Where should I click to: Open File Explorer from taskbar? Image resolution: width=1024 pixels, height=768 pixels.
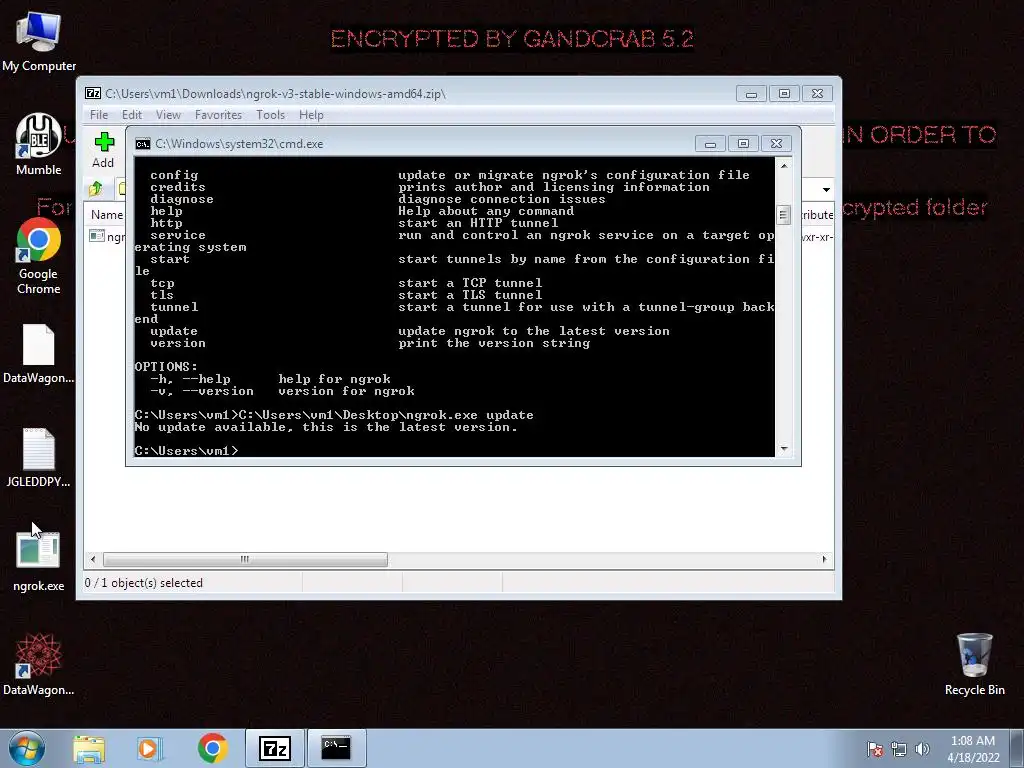[x=89, y=748]
